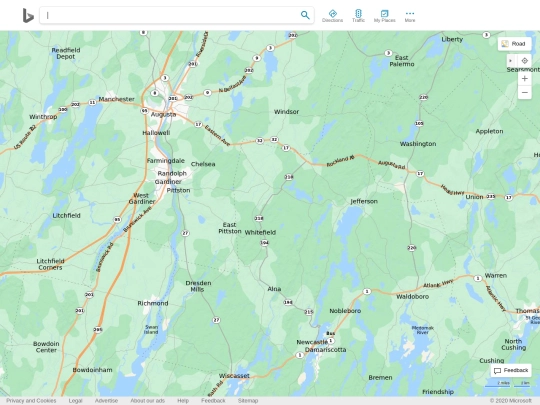Click the Litchfield label

66,216
